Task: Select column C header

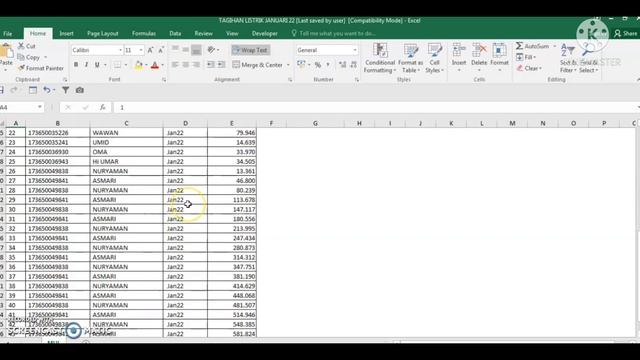Action: [x=126, y=123]
